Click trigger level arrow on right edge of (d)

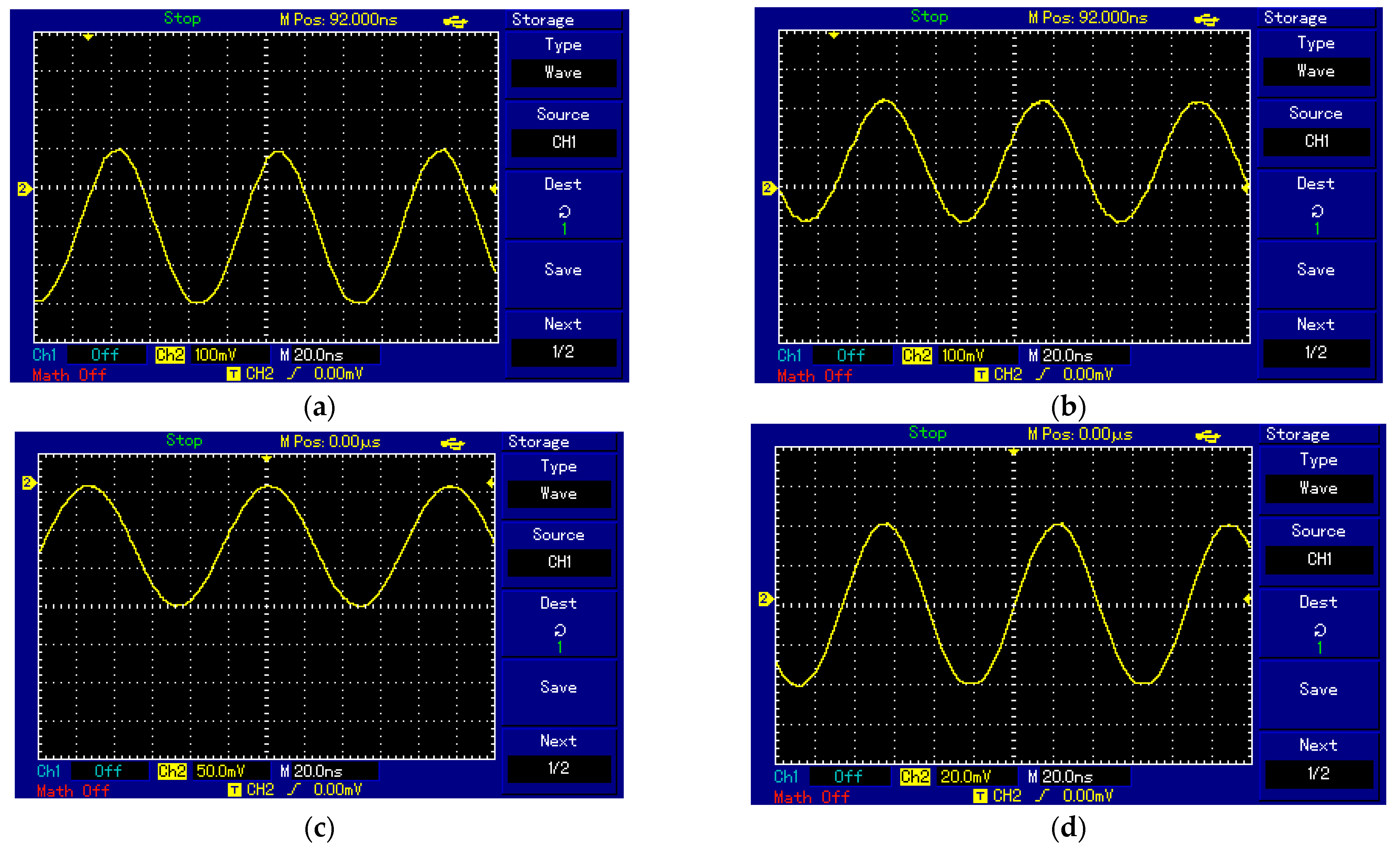1247,599
